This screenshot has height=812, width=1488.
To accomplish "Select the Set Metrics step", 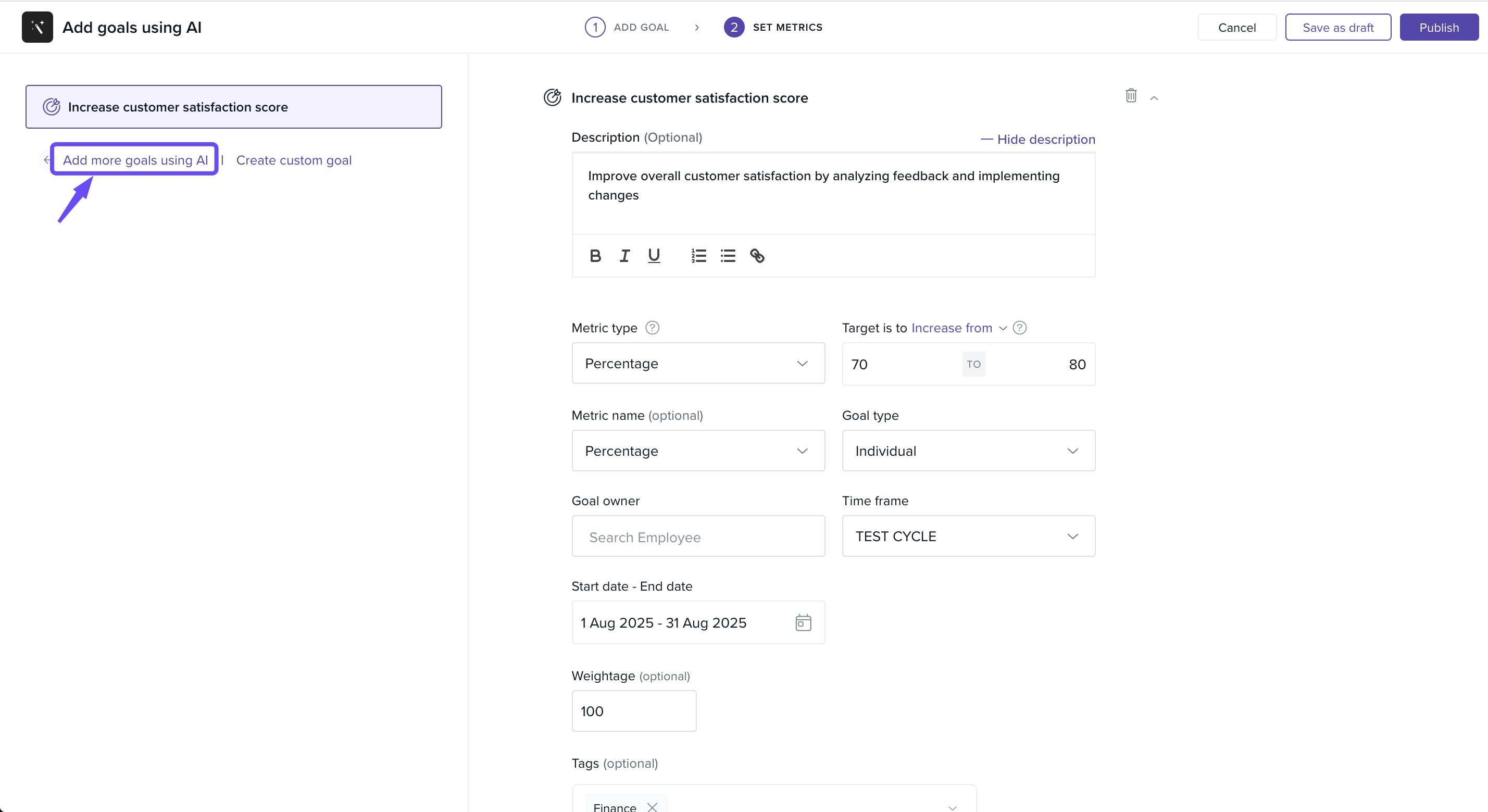I will 773,27.
